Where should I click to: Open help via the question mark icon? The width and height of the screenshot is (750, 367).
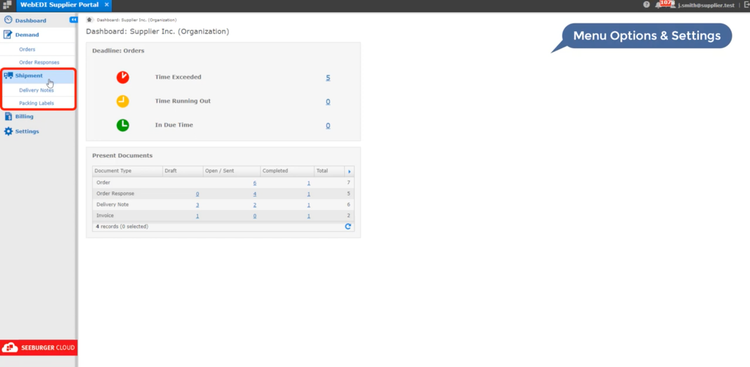[x=646, y=5]
